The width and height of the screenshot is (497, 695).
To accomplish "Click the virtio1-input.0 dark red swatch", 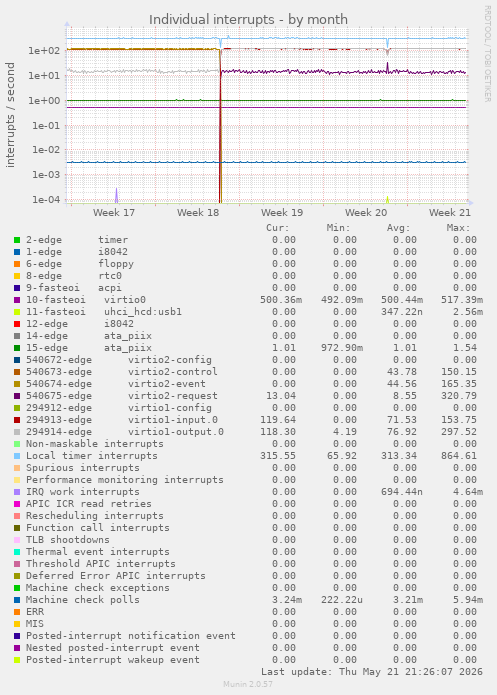I will click(x=17, y=420).
